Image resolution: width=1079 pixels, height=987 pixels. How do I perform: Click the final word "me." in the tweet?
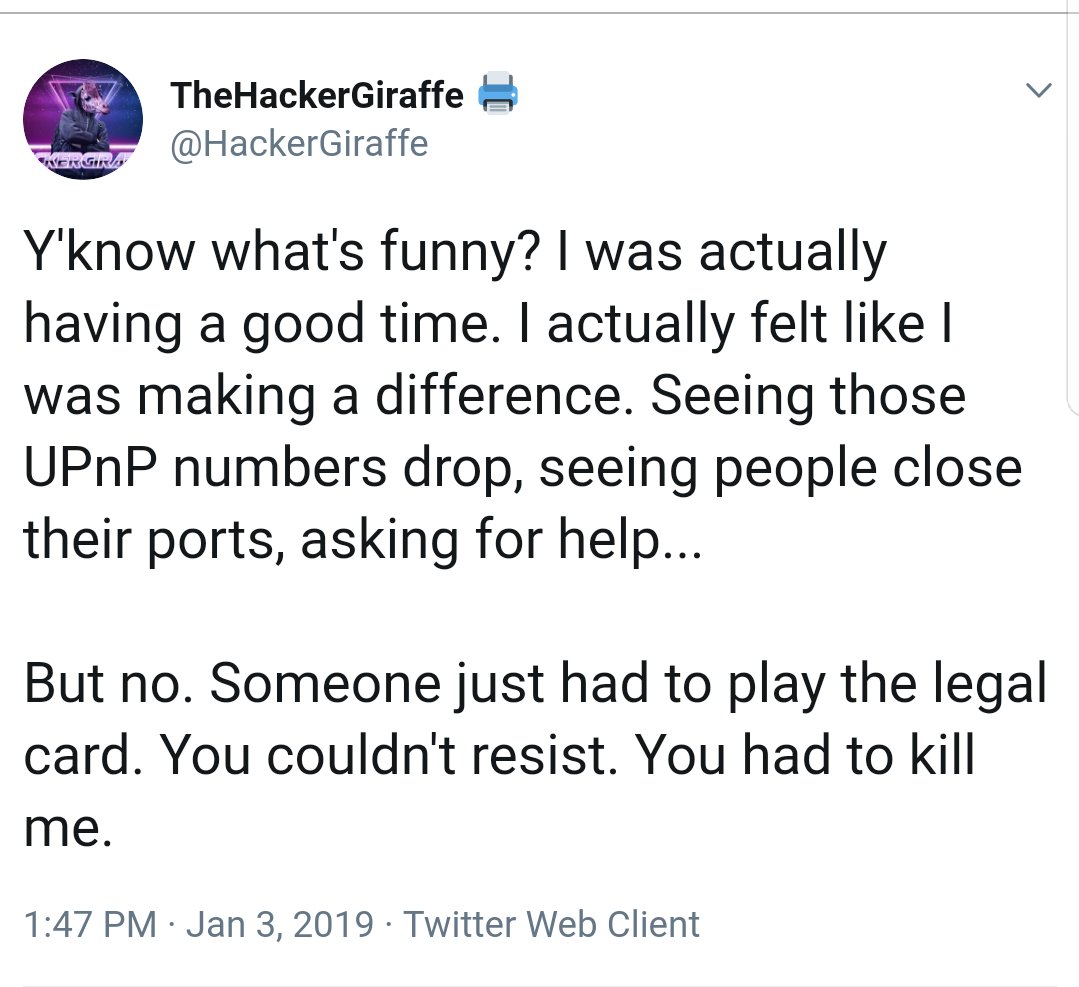pyautogui.click(x=67, y=830)
